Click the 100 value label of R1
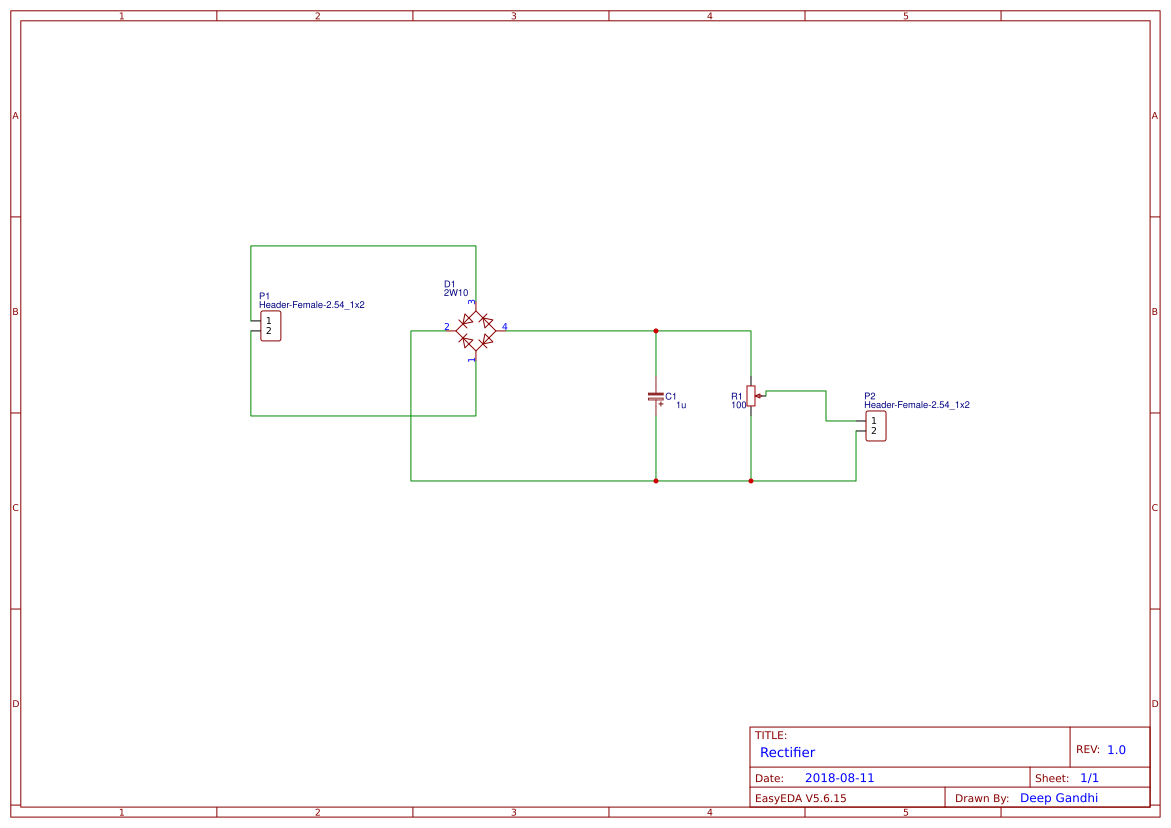The height and width of the screenshot is (828, 1171). 738,405
